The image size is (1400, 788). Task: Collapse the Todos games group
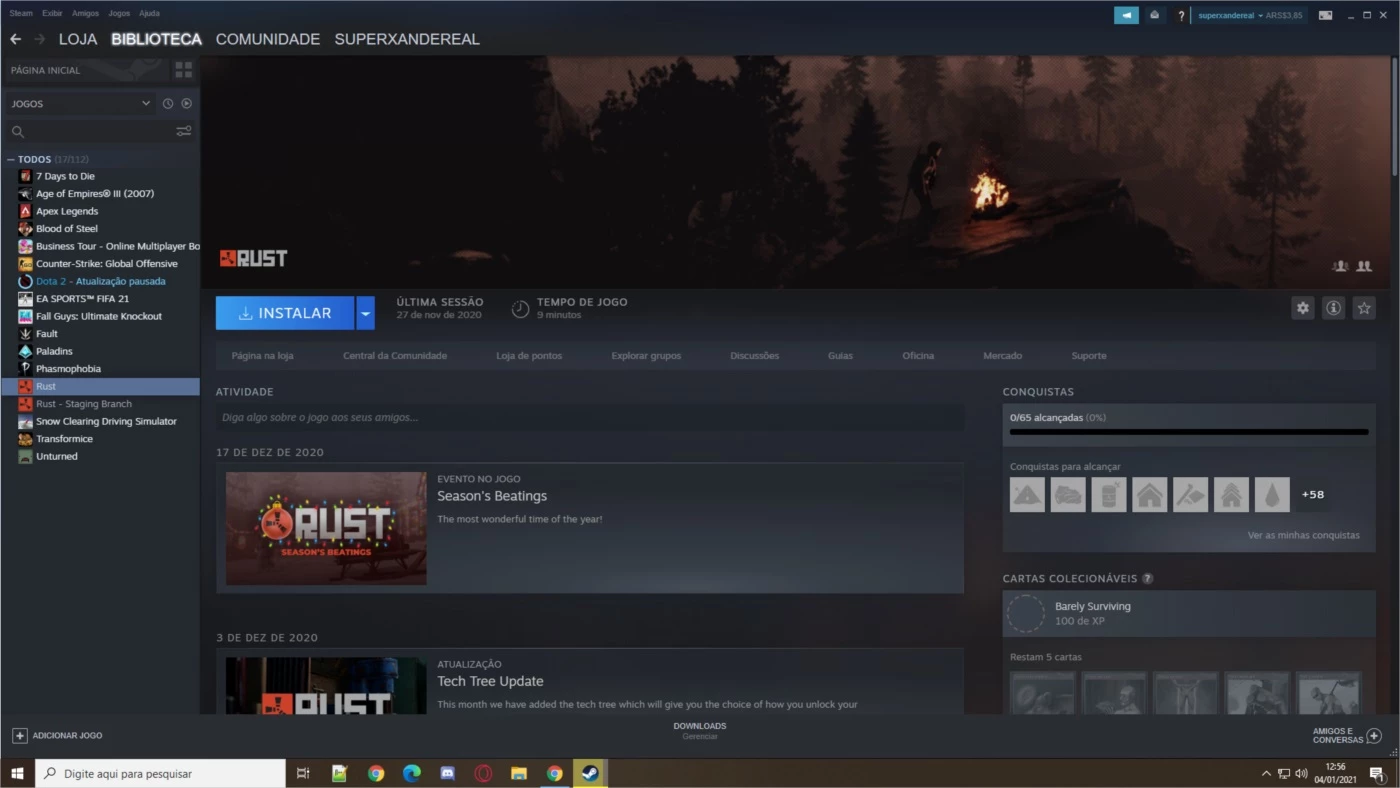11,160
